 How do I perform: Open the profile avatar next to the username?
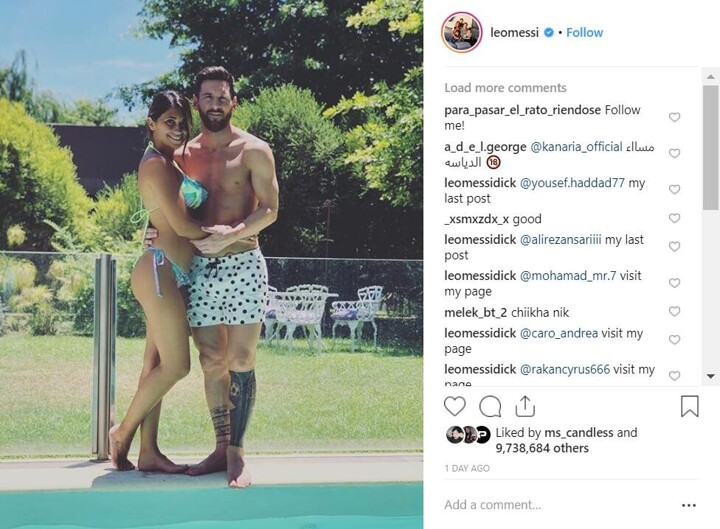(461, 33)
